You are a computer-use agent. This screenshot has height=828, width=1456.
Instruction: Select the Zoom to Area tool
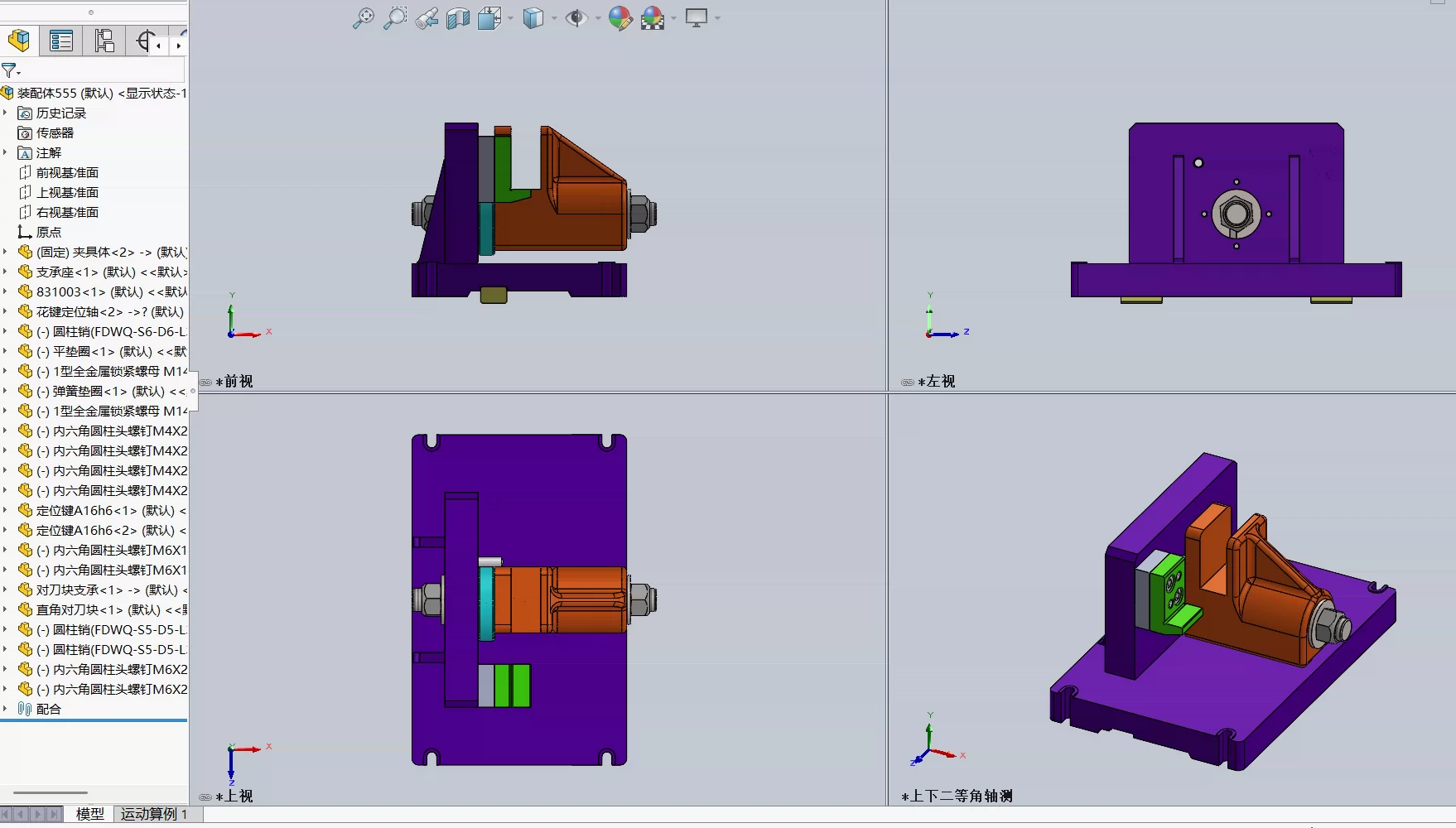click(395, 18)
